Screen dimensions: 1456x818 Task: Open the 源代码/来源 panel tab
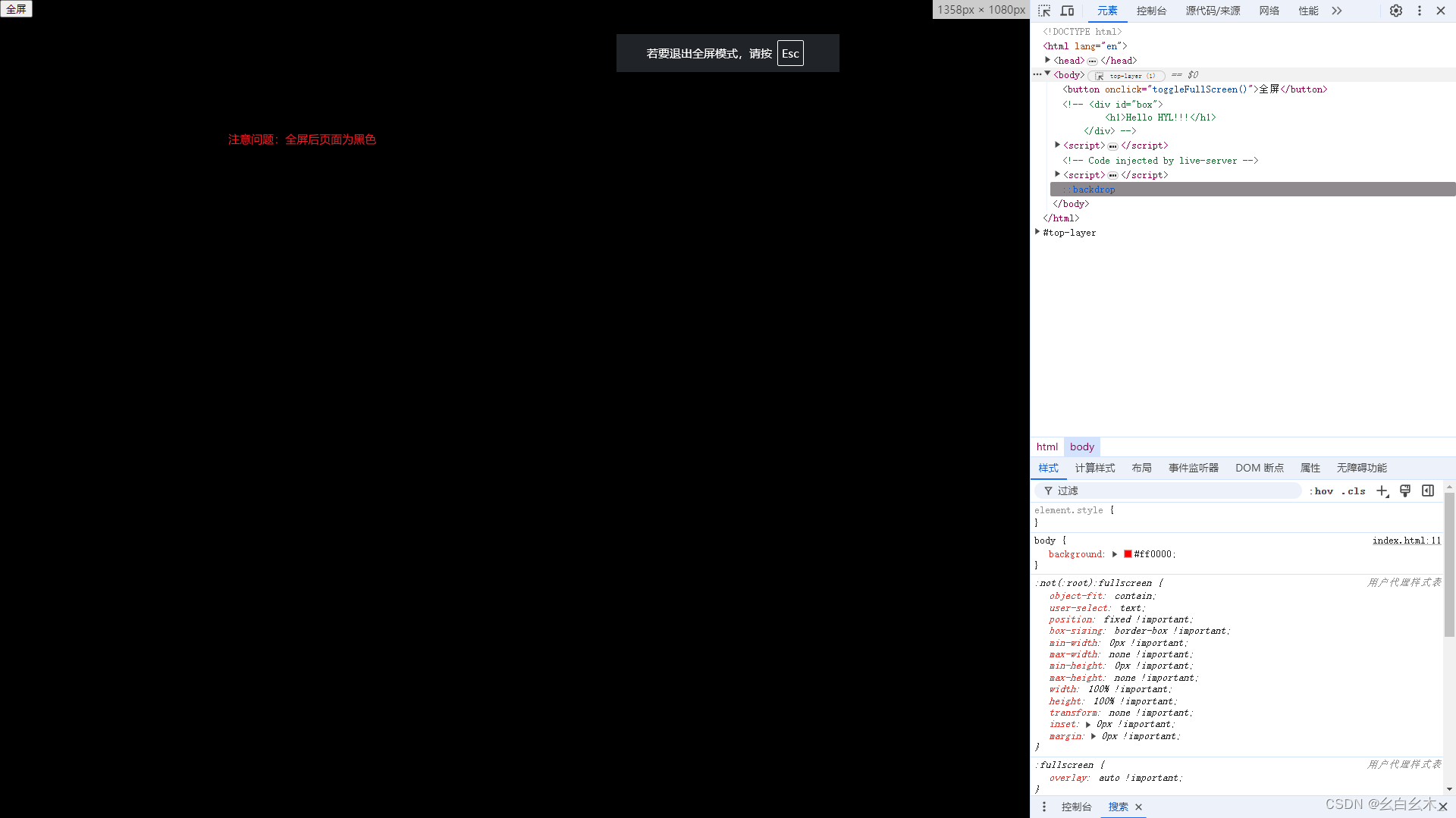1213,11
